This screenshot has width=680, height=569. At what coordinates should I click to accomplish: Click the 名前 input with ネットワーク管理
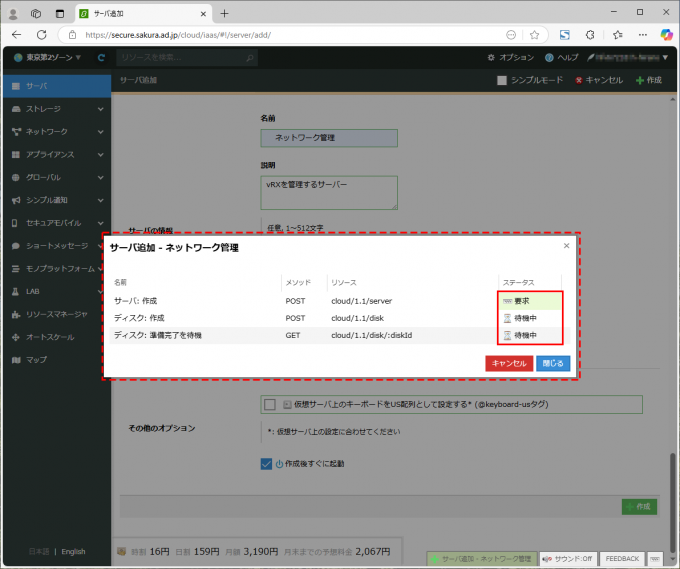pyautogui.click(x=329, y=138)
